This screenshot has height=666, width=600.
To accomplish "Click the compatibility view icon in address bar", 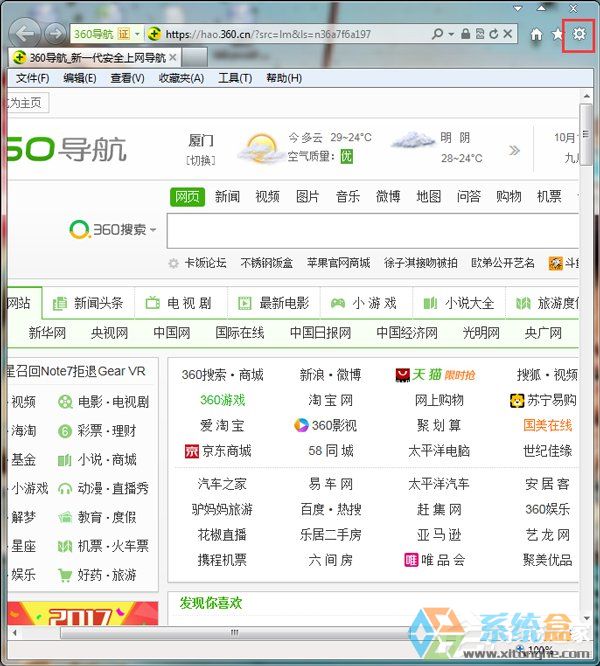I will tap(480, 34).
